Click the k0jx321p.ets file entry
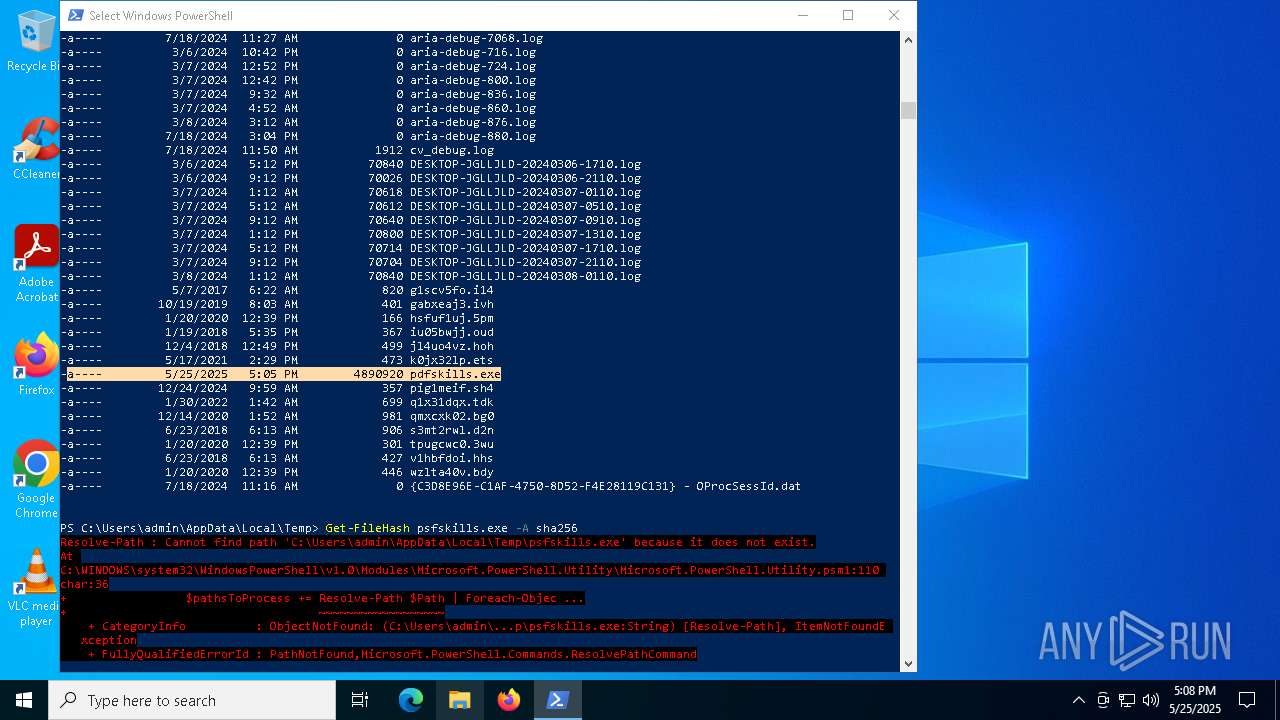This screenshot has width=1280, height=720. coord(452,360)
